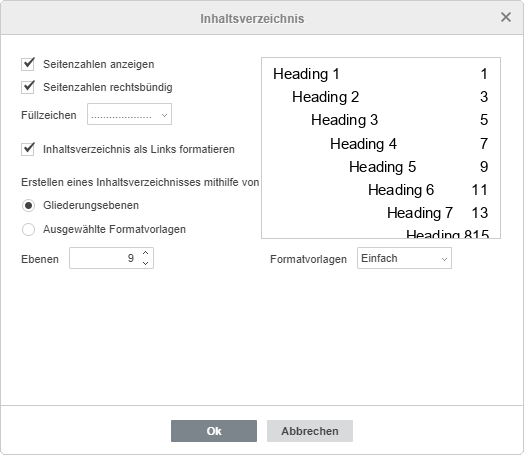Click Heading 4 preview entry
The height and width of the screenshot is (455, 524).
[364, 144]
